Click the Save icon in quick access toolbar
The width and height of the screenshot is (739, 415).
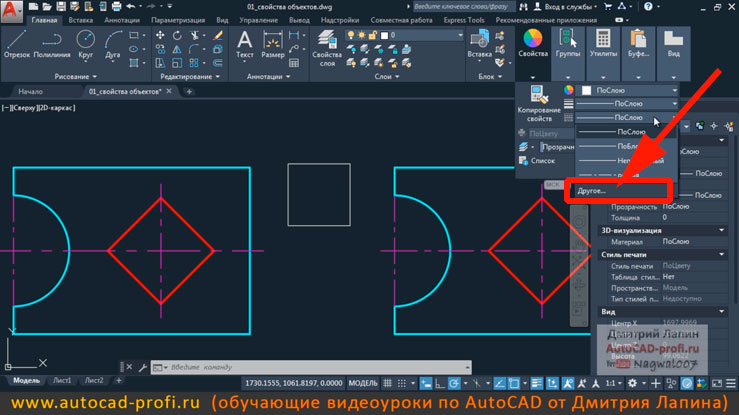click(x=61, y=7)
